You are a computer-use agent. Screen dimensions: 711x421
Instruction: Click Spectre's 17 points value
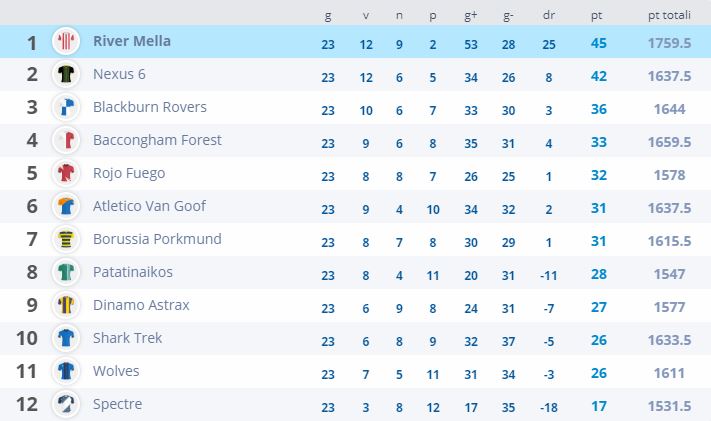(599, 406)
